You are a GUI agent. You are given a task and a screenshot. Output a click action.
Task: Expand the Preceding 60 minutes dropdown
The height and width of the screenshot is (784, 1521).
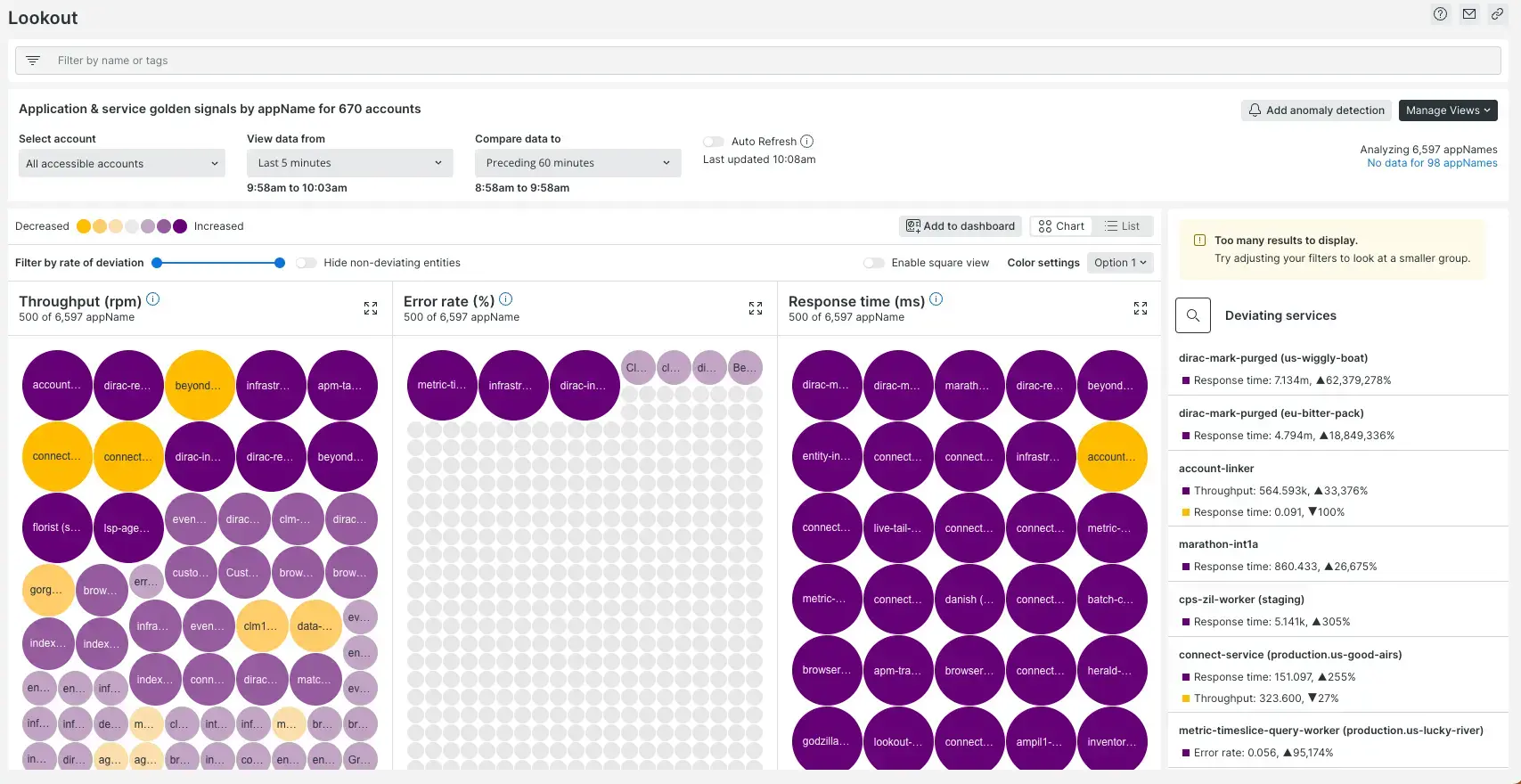(x=577, y=163)
